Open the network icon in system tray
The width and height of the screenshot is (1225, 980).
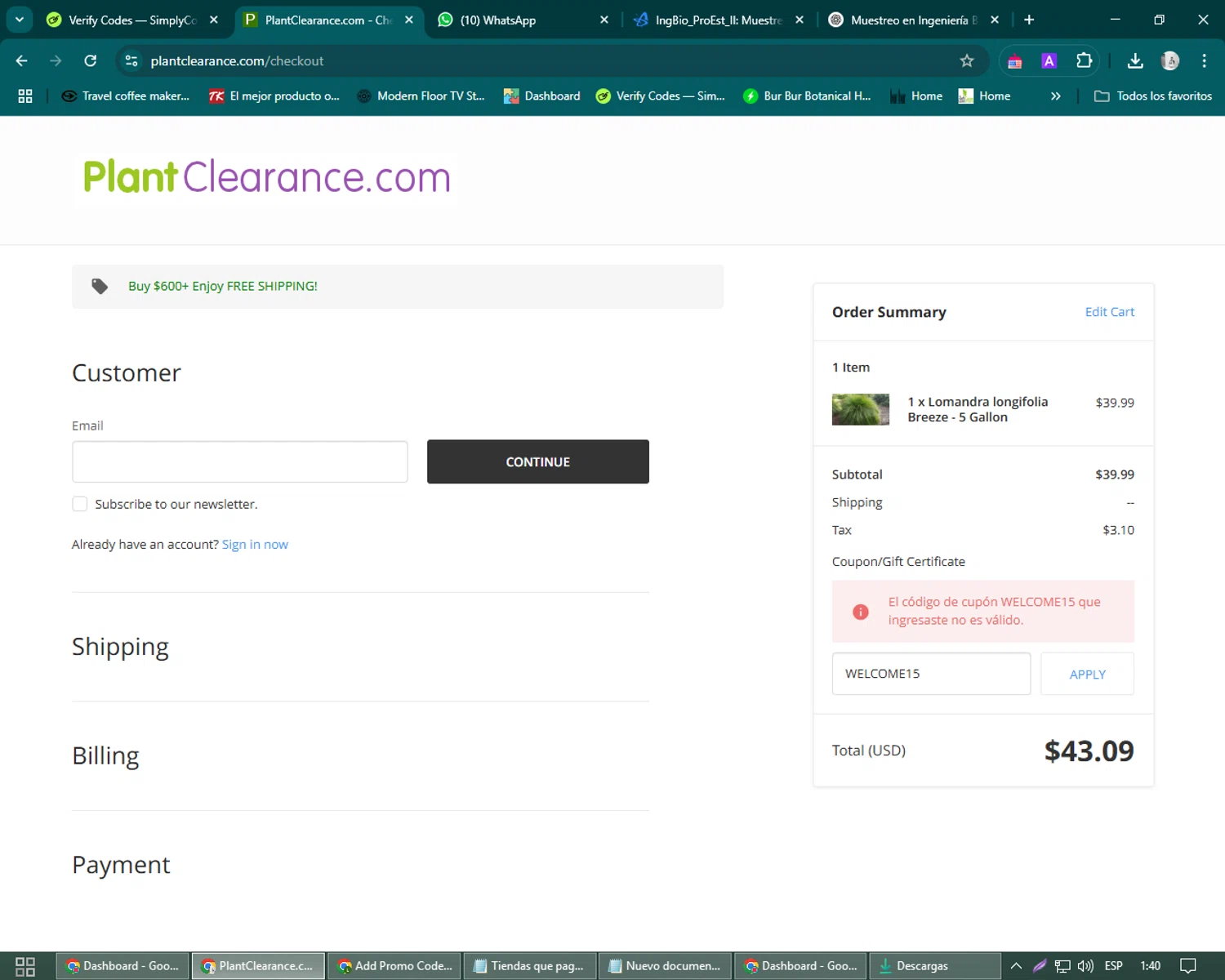pos(1062,966)
